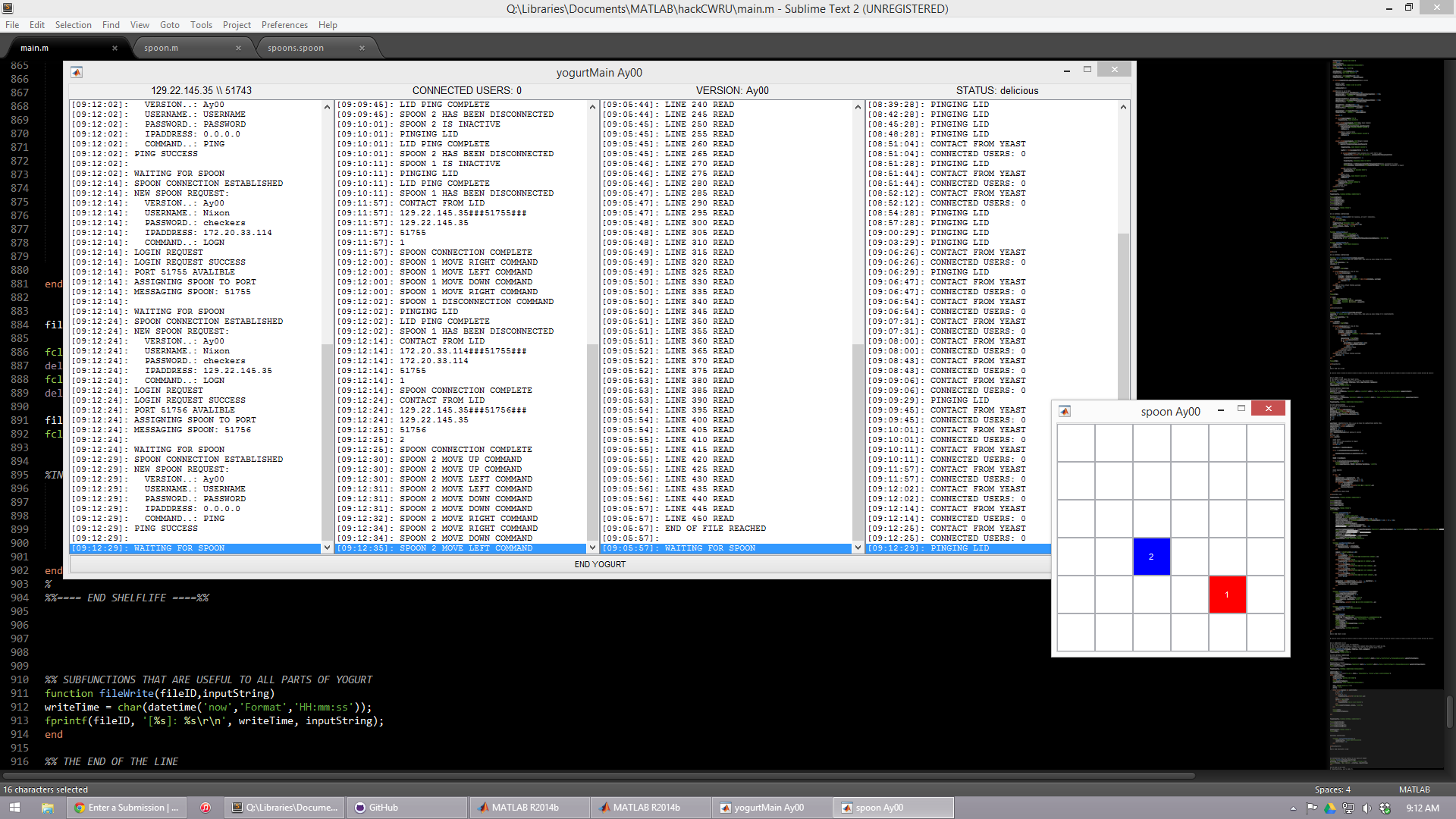
Task: Open Chrome Enter a Submission window
Action: click(x=127, y=808)
